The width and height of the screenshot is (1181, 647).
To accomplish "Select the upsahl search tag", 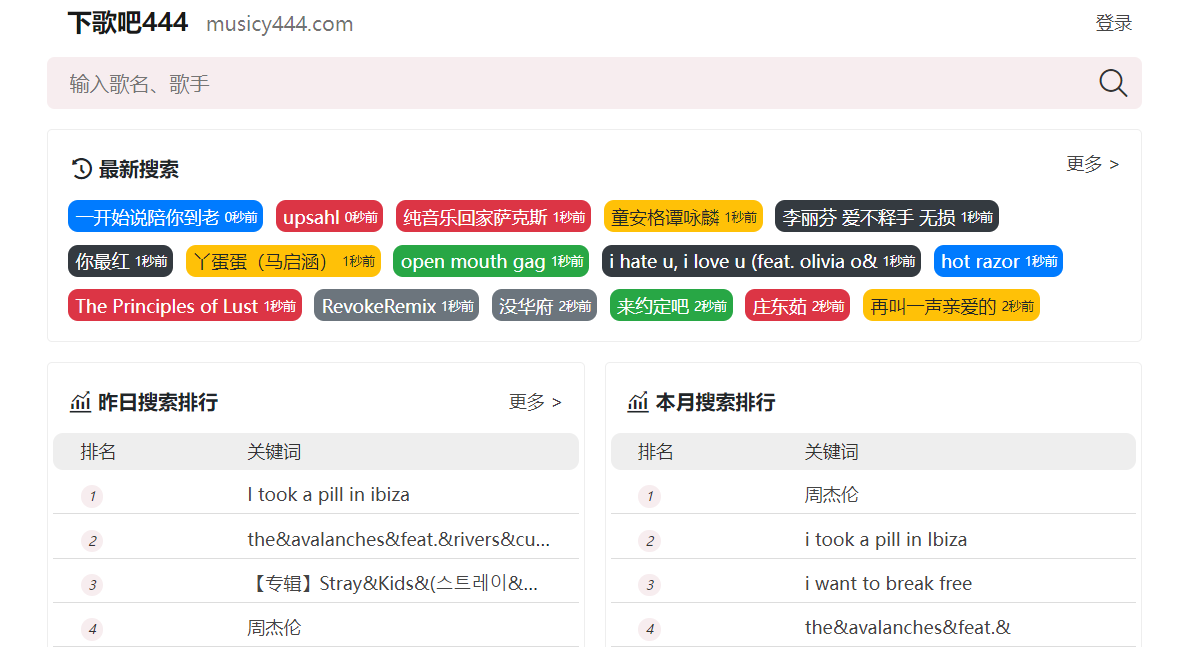I will click(329, 217).
